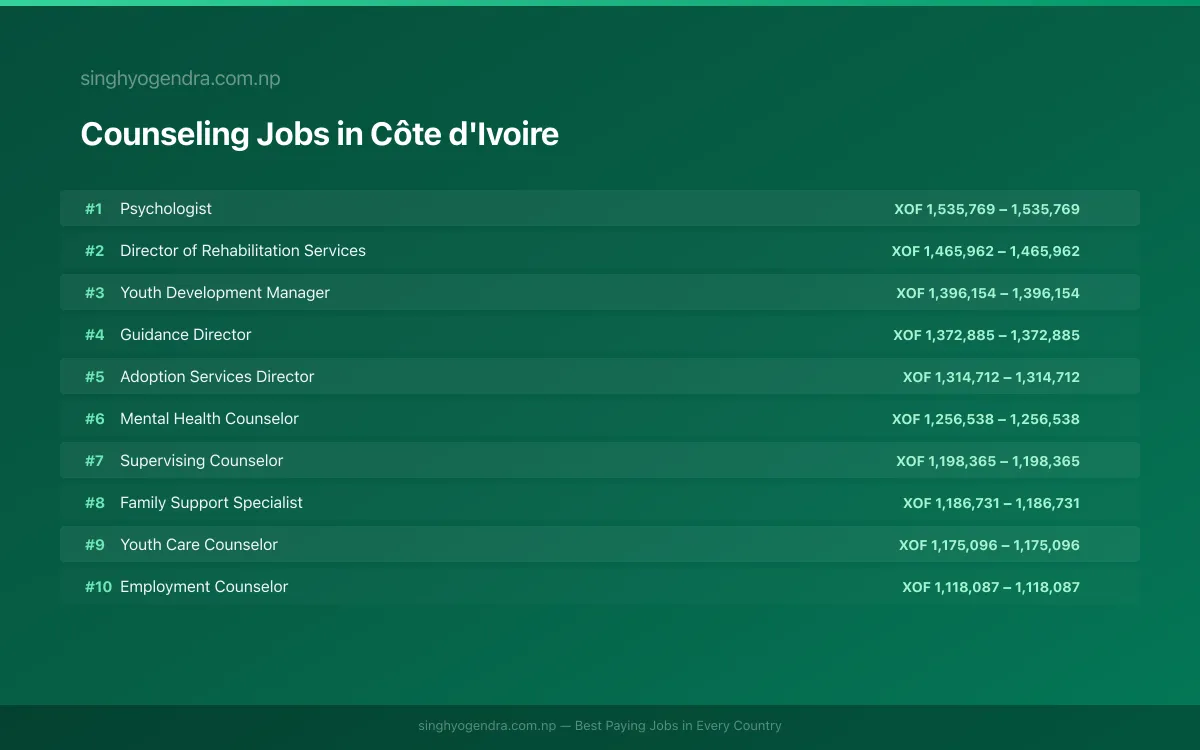Select Adoption Services Director job title
Image resolution: width=1200 pixels, height=750 pixels.
pos(217,377)
